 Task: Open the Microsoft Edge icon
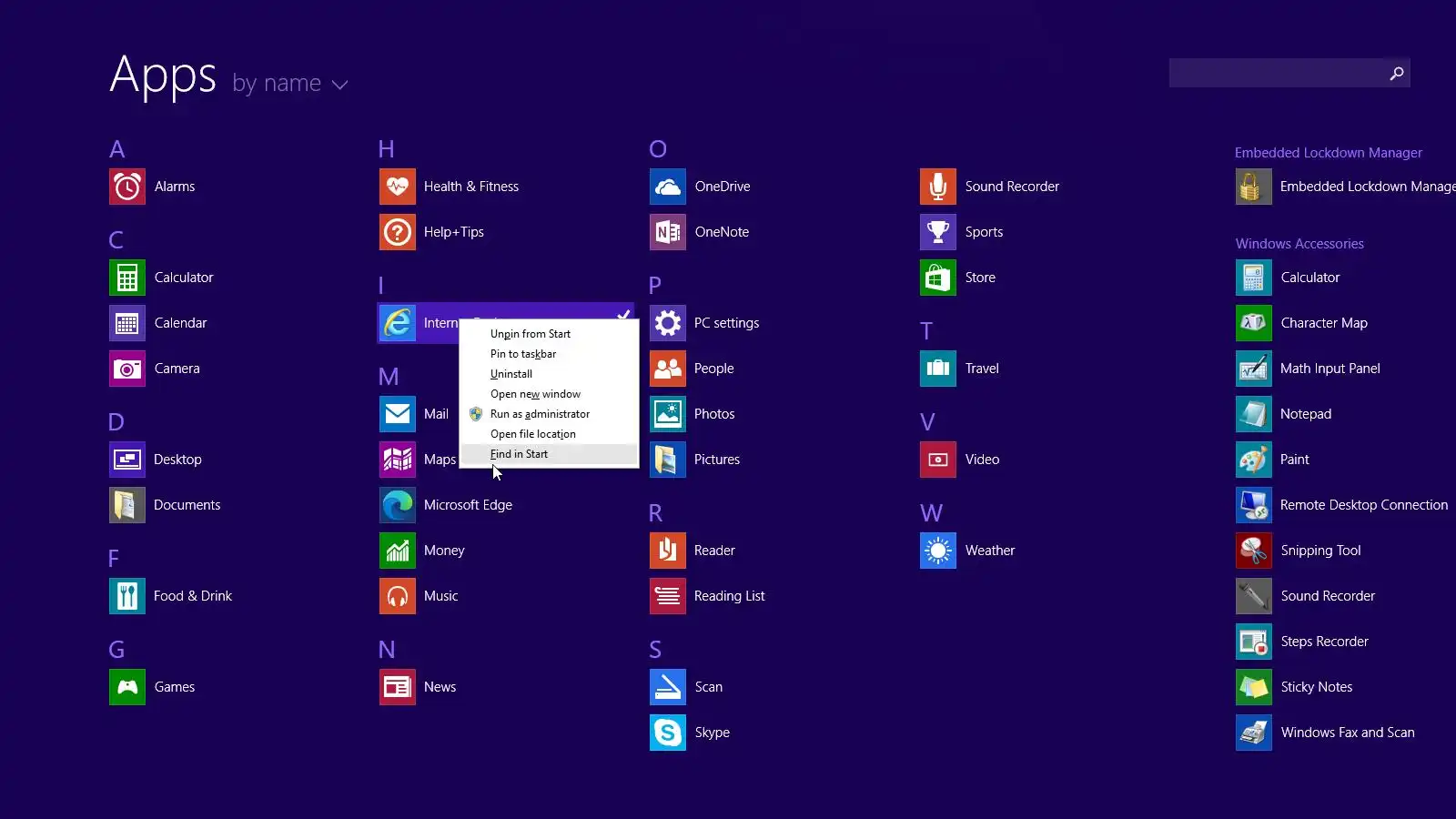point(398,505)
